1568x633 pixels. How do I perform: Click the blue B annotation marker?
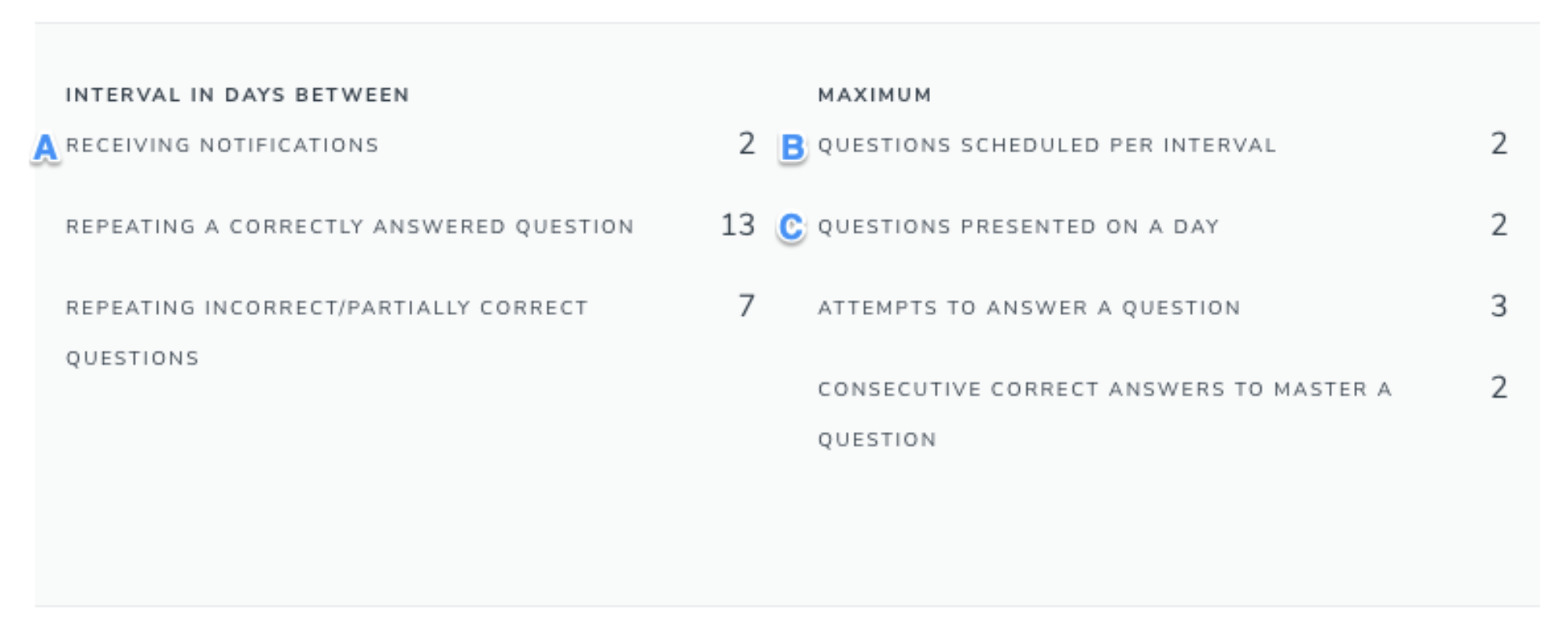click(x=792, y=148)
